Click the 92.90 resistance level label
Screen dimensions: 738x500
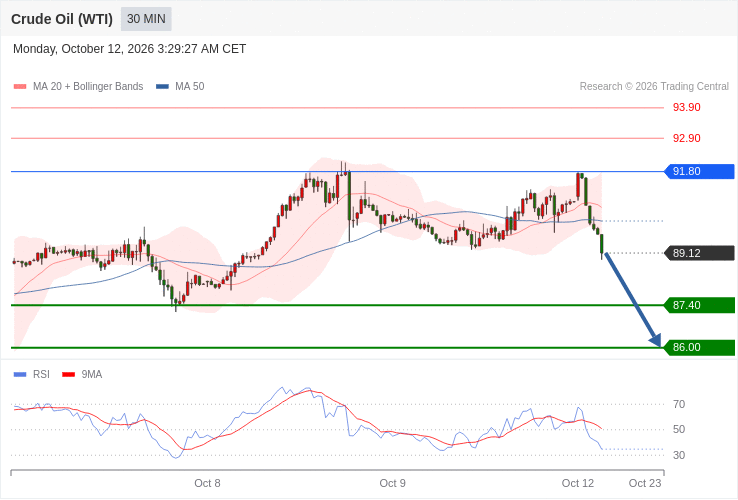(686, 138)
